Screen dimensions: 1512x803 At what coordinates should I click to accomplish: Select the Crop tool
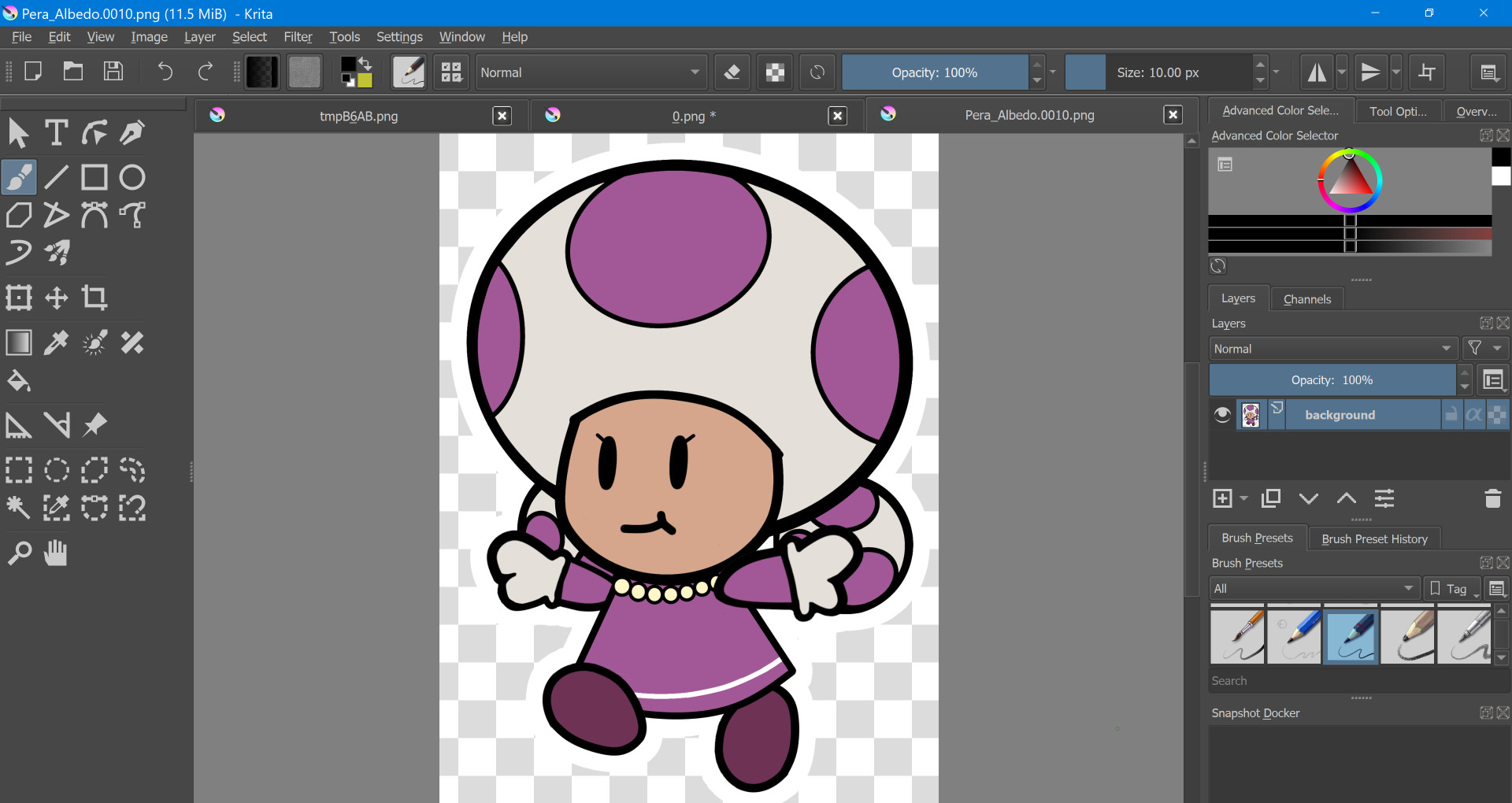[94, 298]
